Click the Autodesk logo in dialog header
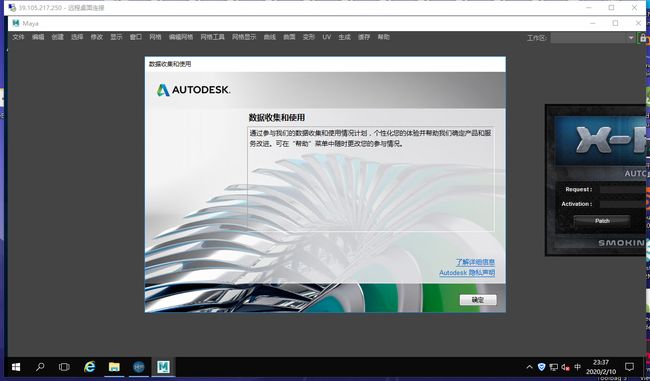The height and width of the screenshot is (381, 650). point(193,90)
